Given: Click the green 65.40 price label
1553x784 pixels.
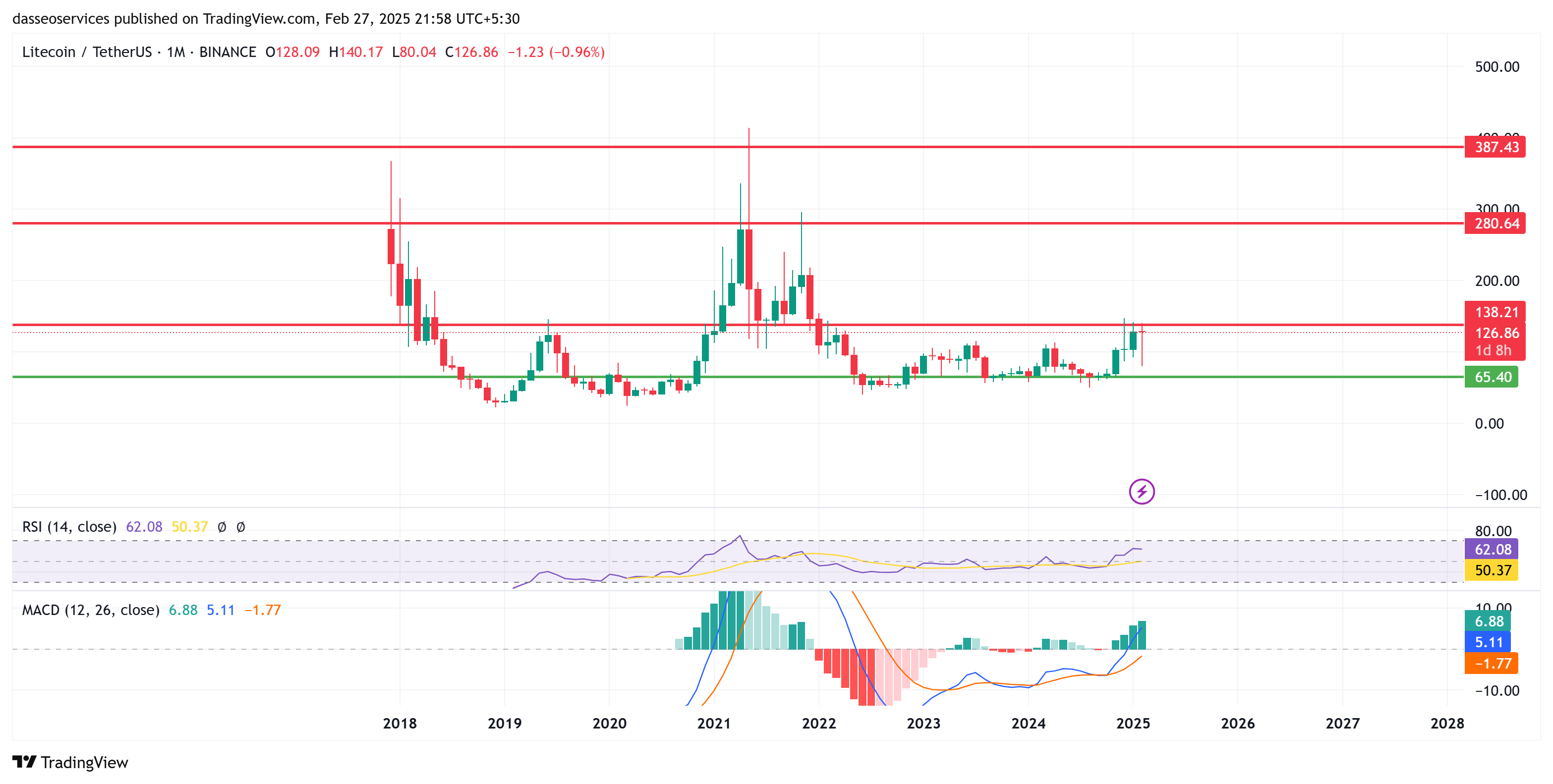Looking at the screenshot, I should (1491, 377).
